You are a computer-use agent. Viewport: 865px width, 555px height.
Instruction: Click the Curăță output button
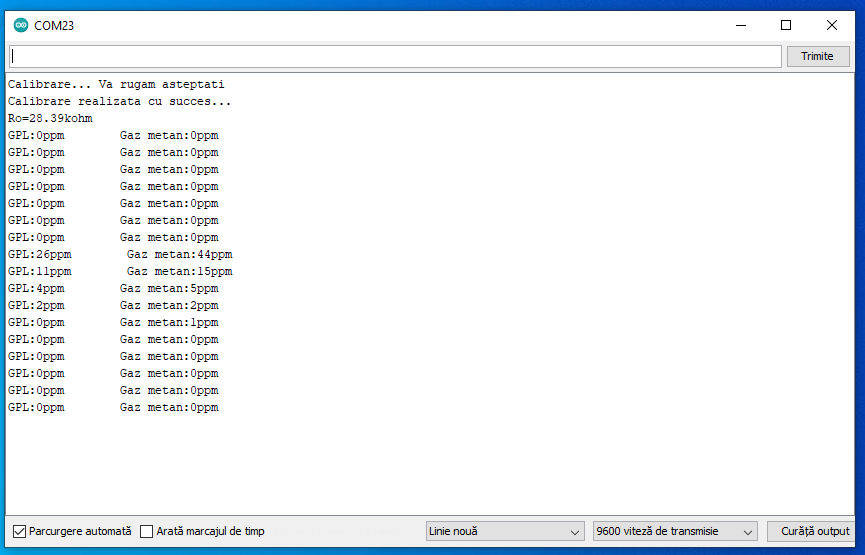815,532
